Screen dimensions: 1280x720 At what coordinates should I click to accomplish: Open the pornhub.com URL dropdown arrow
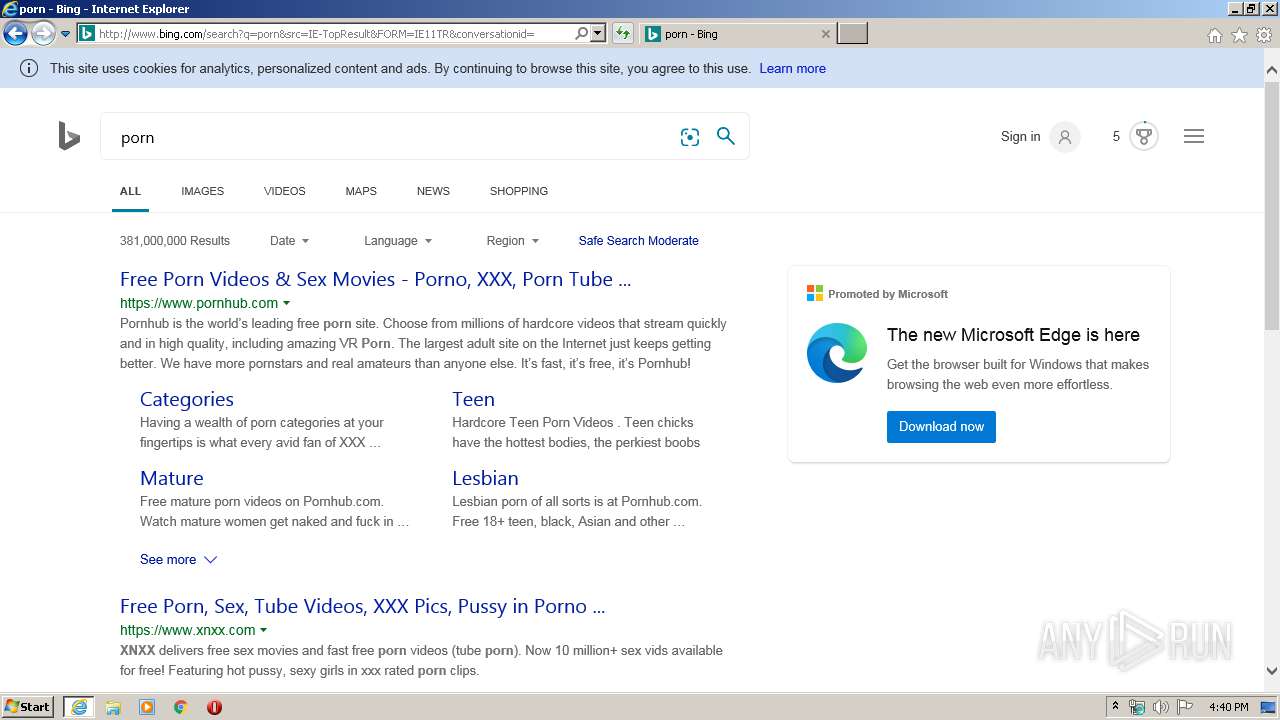tap(287, 303)
